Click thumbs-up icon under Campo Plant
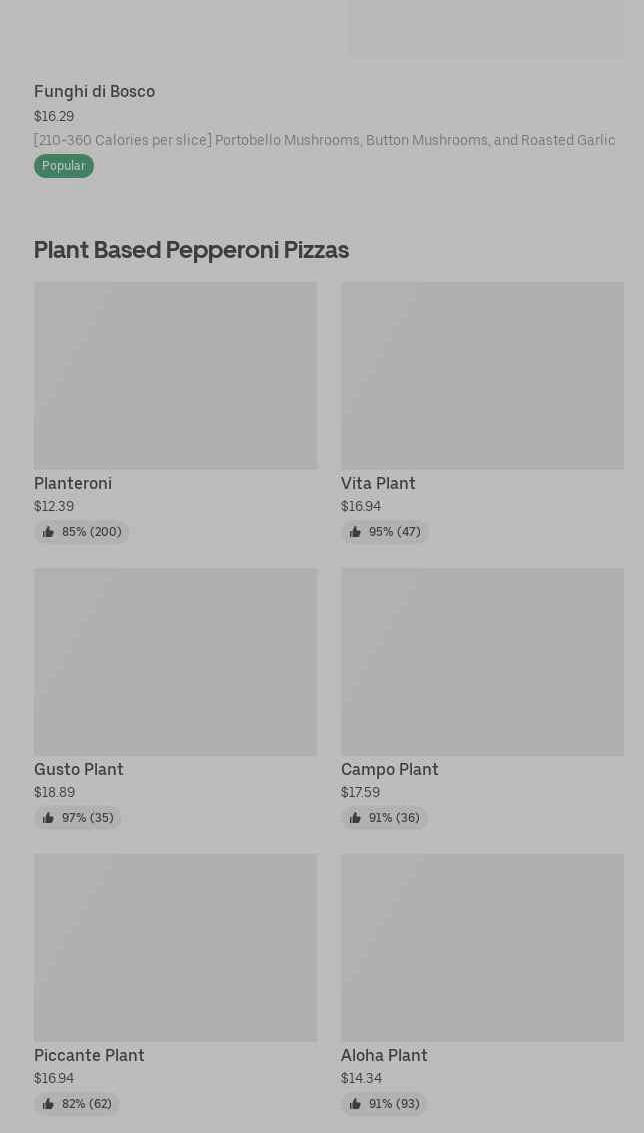 [355, 818]
